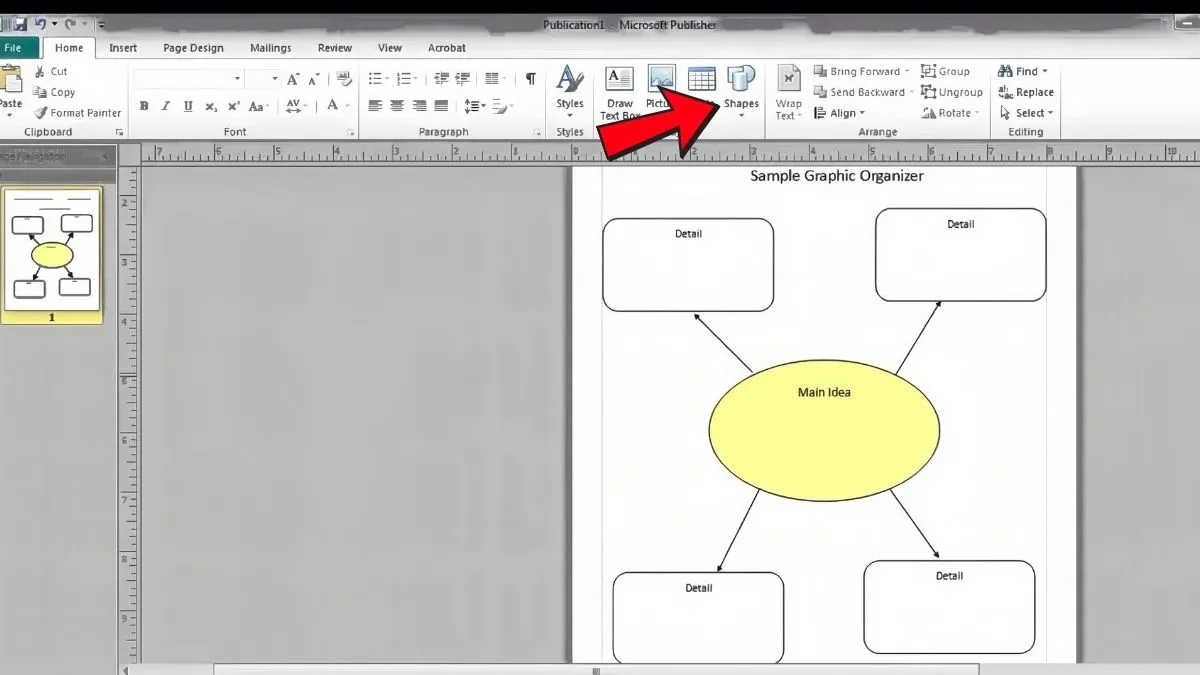Click the Ungroup command
This screenshot has height=675, width=1200.
(953, 92)
